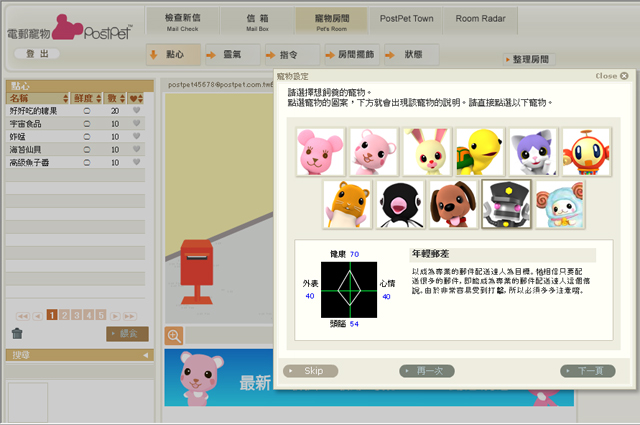This screenshot has width=640, height=425.
Task: Pick the red propeller robot pet
Action: pos(587,151)
